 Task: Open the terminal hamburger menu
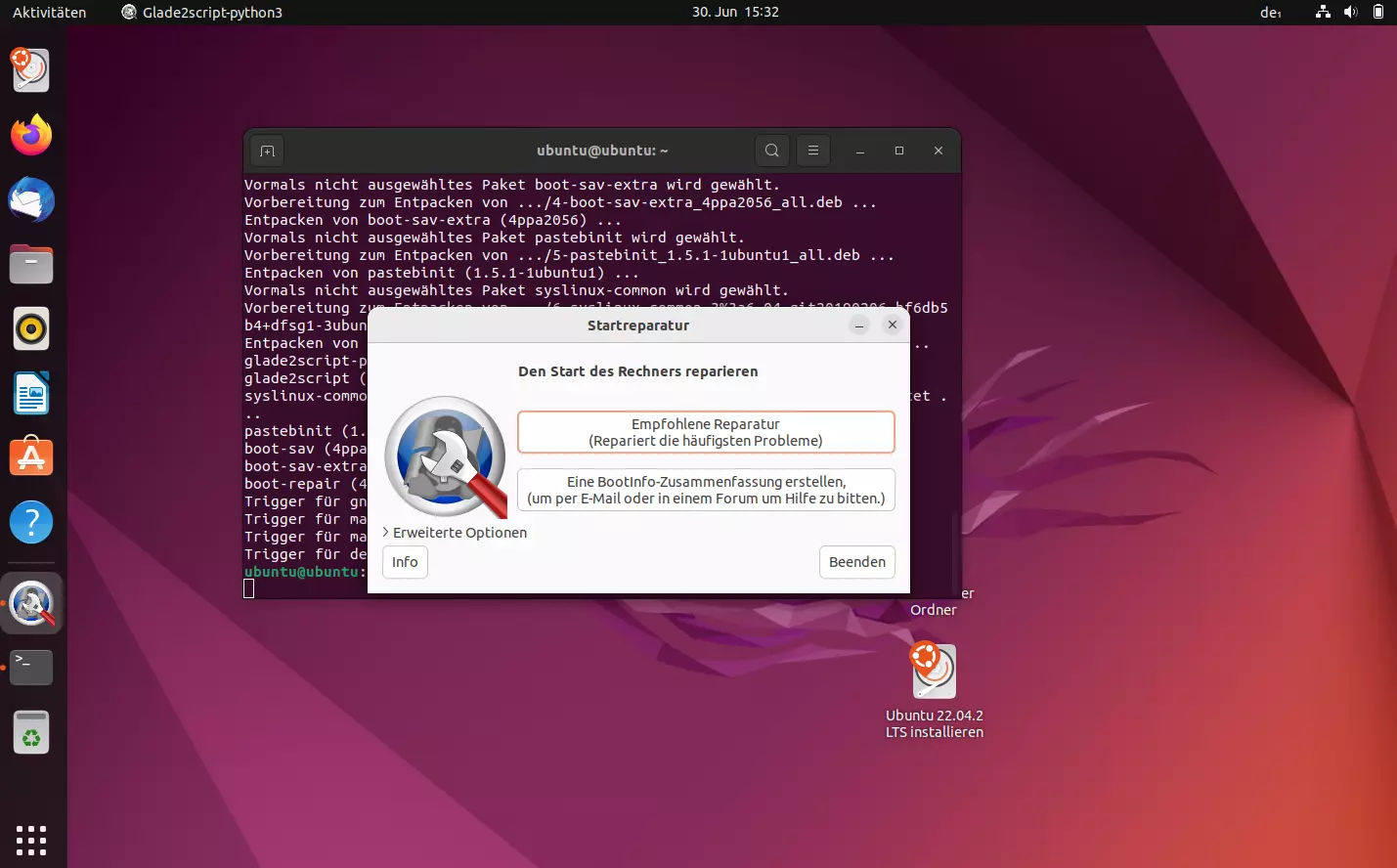pos(813,151)
